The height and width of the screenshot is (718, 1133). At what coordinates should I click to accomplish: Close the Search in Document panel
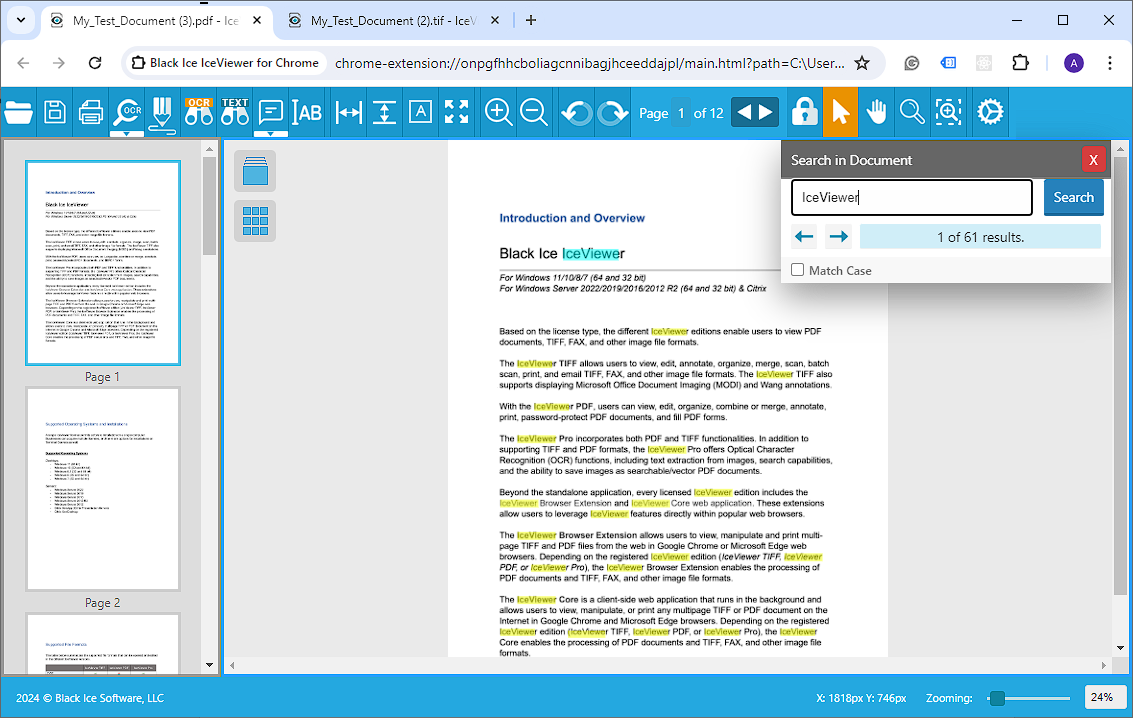[1093, 160]
